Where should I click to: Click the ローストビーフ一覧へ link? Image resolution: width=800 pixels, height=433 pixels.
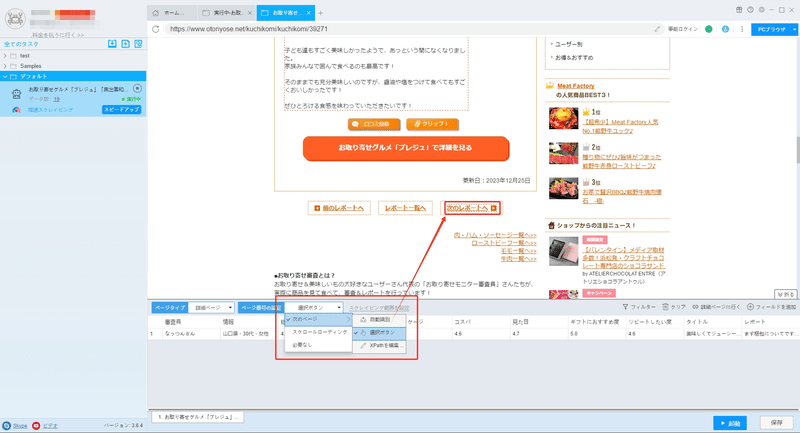(x=504, y=243)
